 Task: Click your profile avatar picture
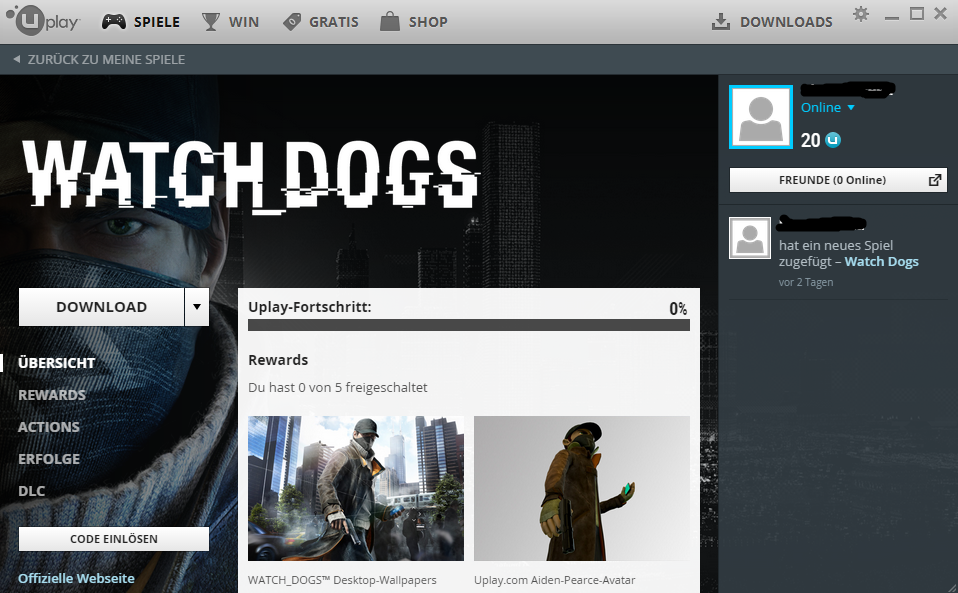[x=761, y=117]
